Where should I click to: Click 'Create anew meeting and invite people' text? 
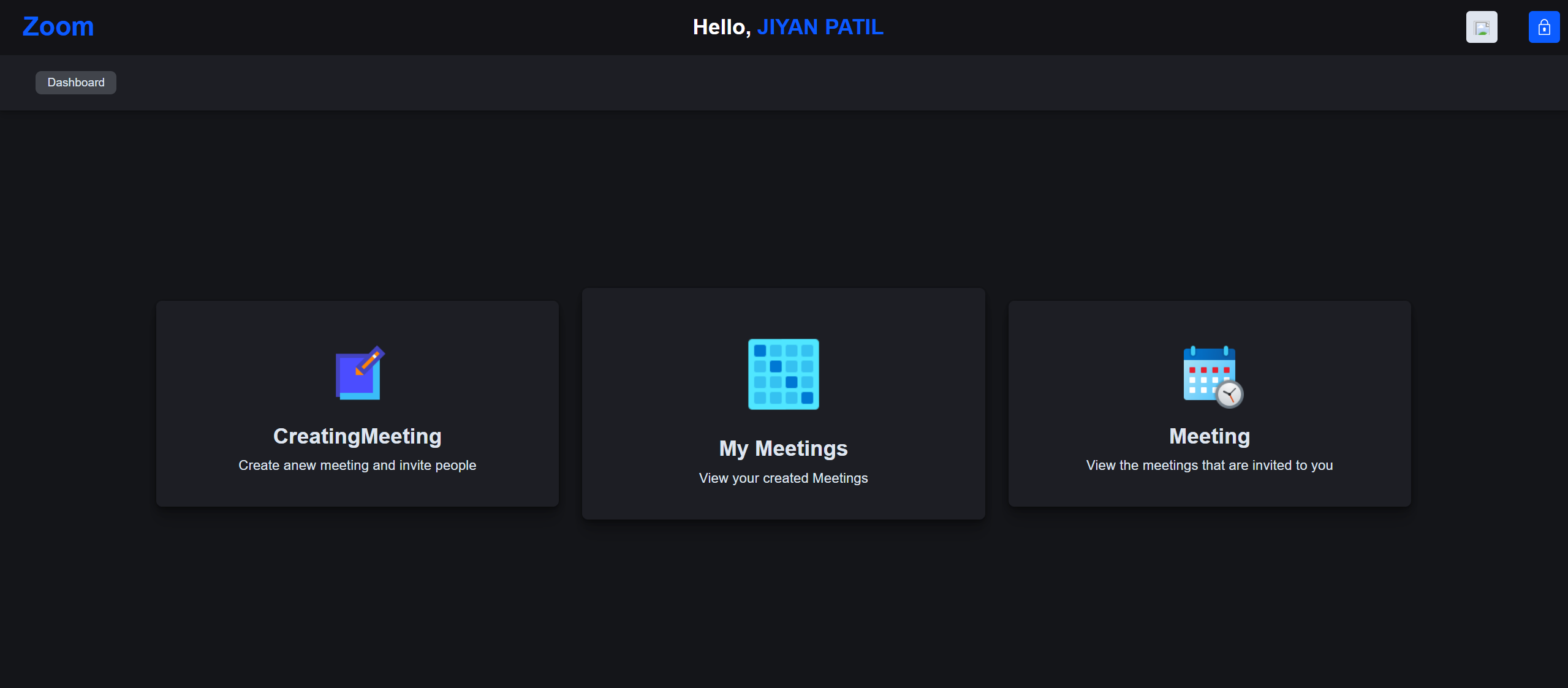click(x=357, y=466)
